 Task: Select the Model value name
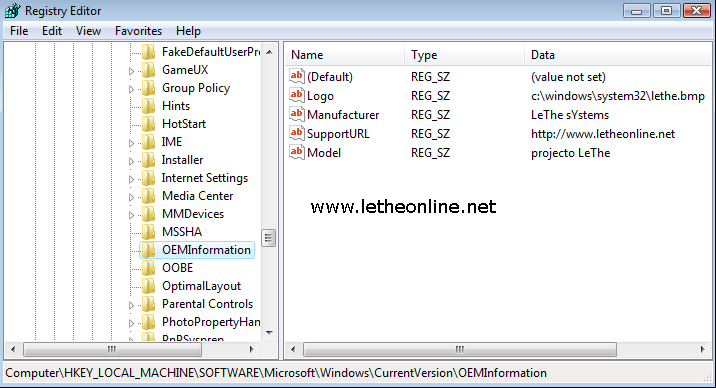(324, 153)
